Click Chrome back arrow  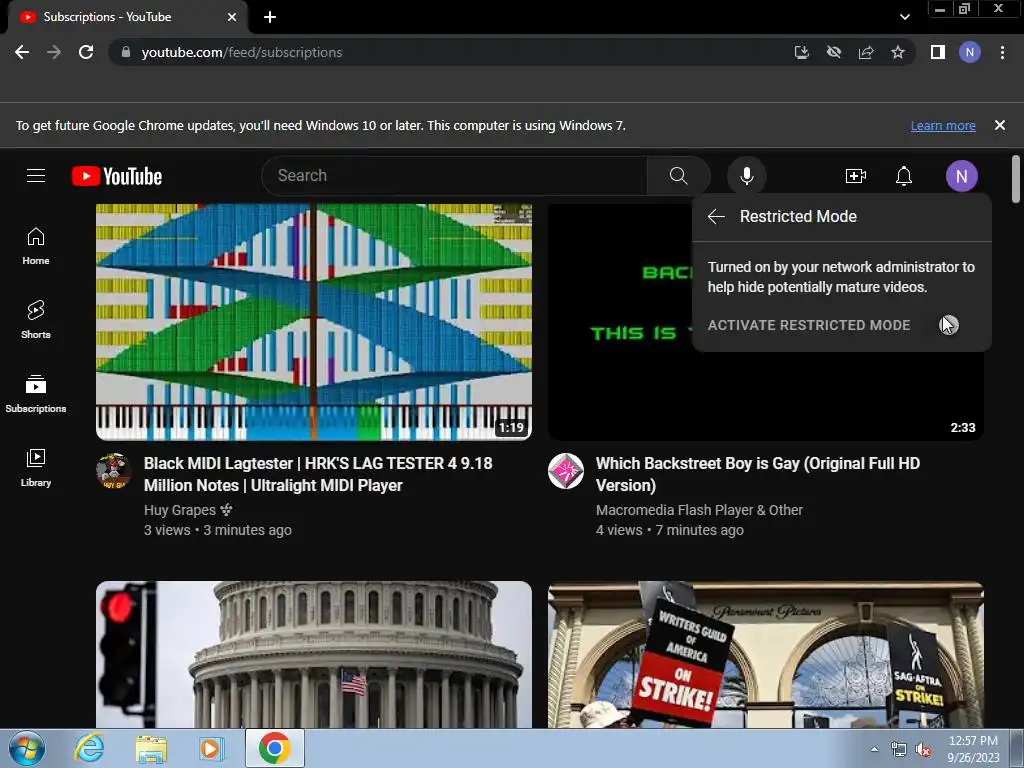[22, 52]
